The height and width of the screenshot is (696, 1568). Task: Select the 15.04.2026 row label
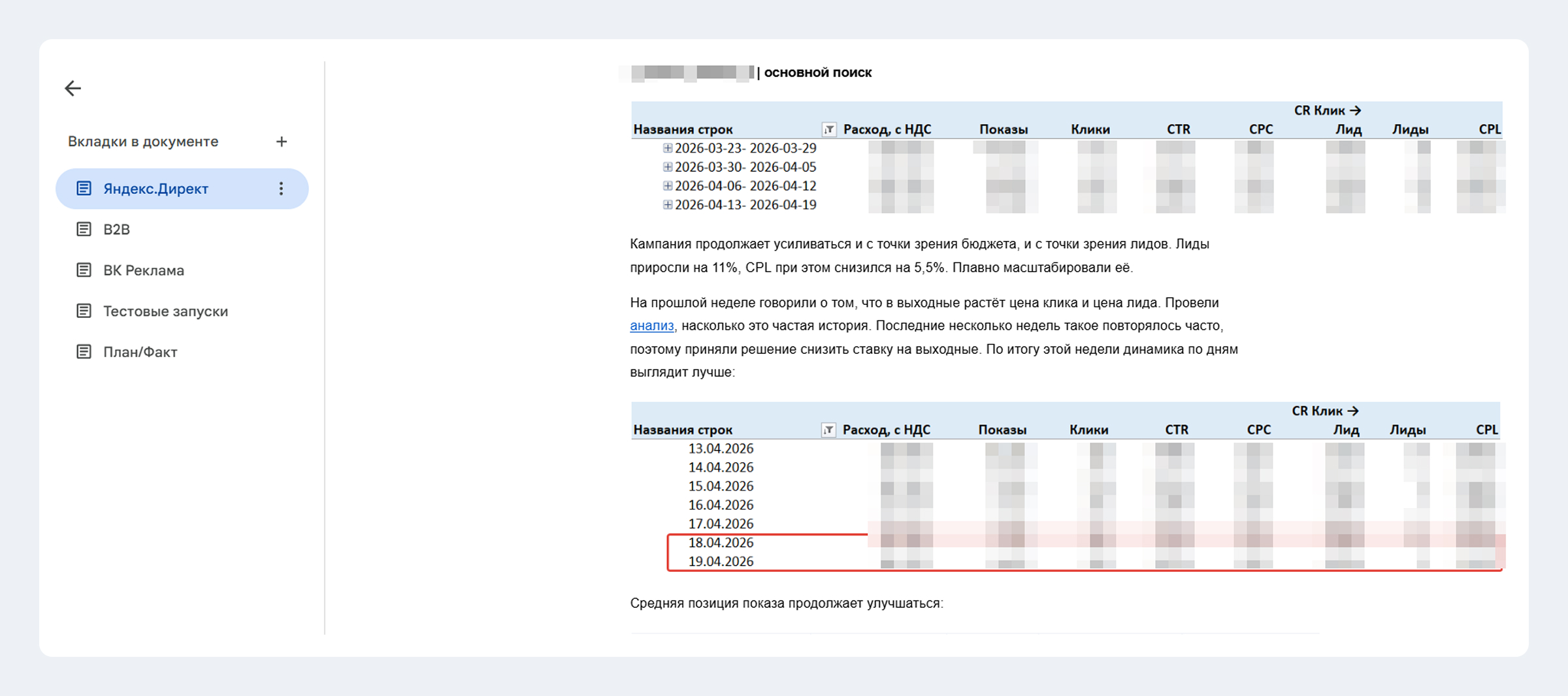[x=721, y=486]
